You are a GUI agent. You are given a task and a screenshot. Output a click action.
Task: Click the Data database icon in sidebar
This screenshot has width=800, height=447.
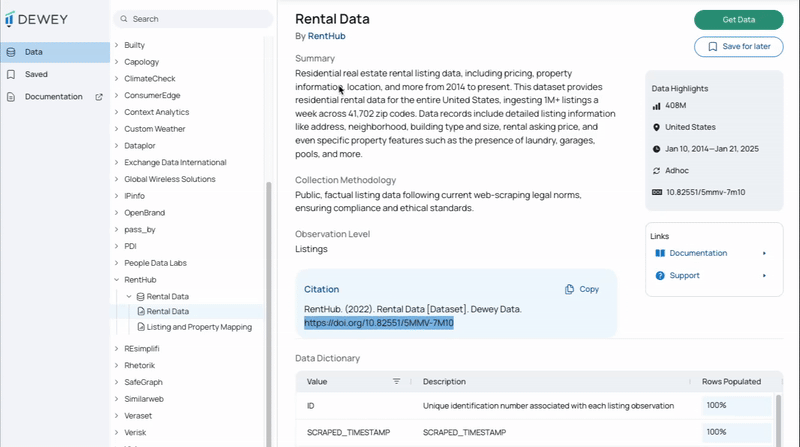point(11,52)
